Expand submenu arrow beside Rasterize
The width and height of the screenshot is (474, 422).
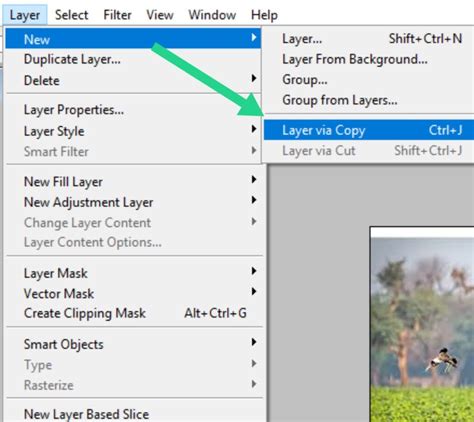click(x=254, y=384)
